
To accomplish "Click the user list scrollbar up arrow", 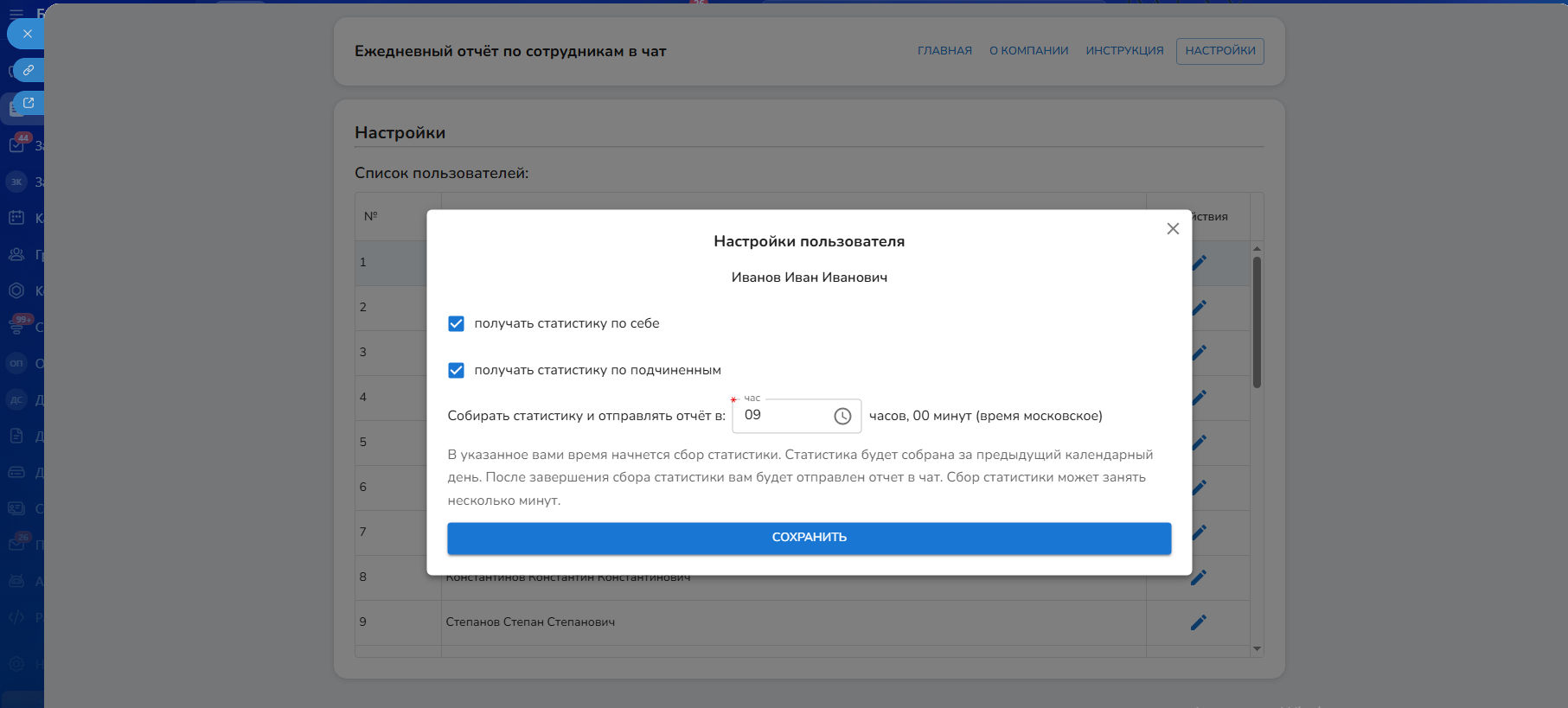I will pos(1257,249).
